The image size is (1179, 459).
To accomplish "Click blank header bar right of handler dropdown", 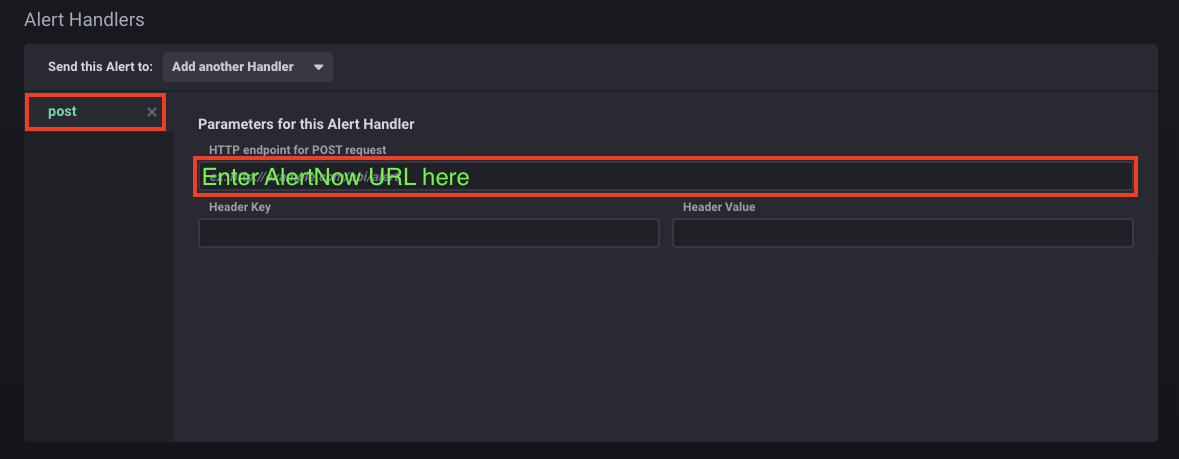I will pos(740,67).
